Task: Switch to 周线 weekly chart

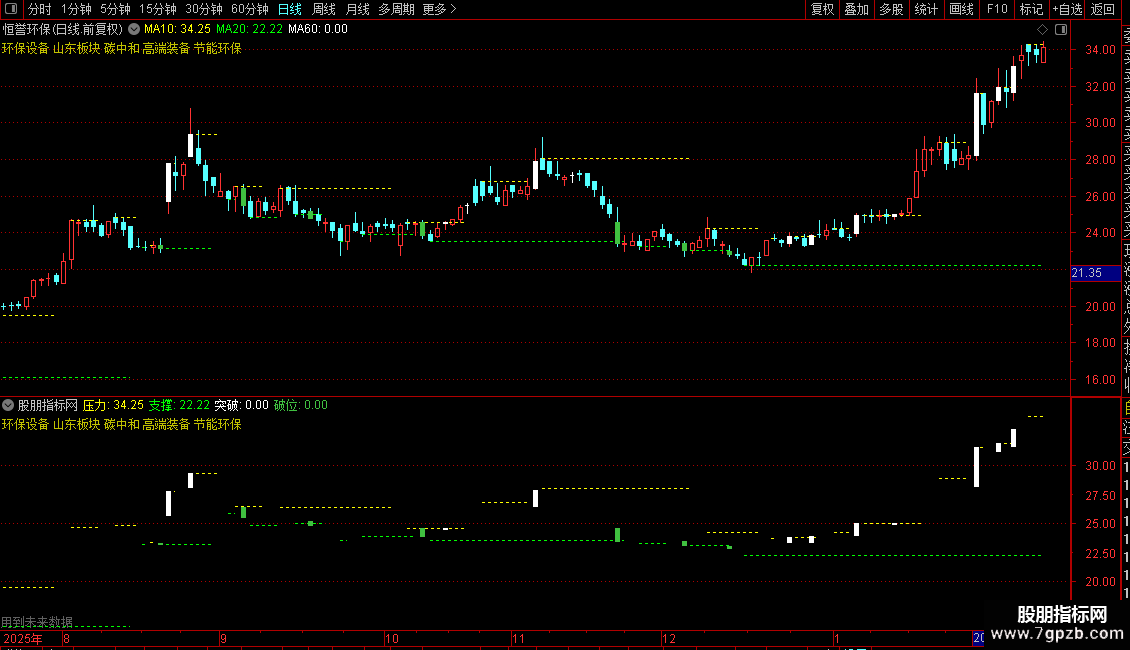Action: pyautogui.click(x=324, y=9)
